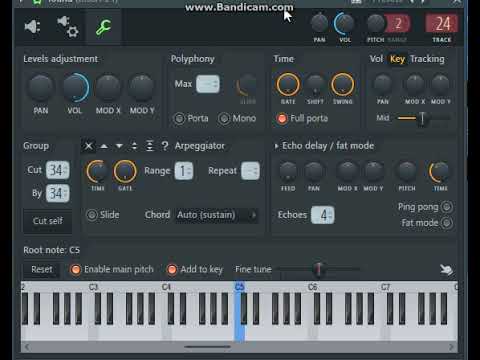Switch to the Vol tracking tab
The image size is (480, 360).
(376, 59)
